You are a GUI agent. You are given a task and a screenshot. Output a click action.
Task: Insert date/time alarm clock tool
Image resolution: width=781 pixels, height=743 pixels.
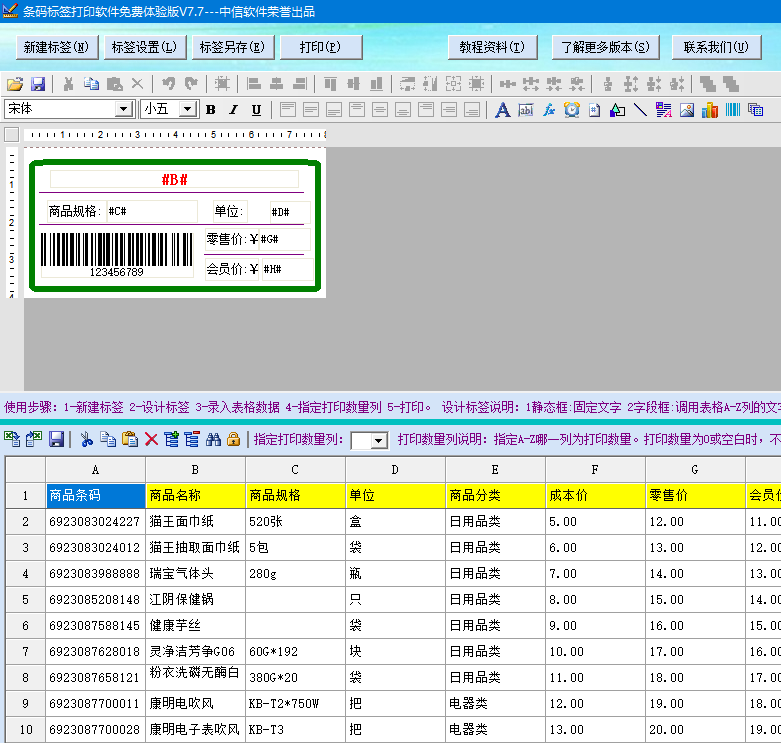pos(572,110)
